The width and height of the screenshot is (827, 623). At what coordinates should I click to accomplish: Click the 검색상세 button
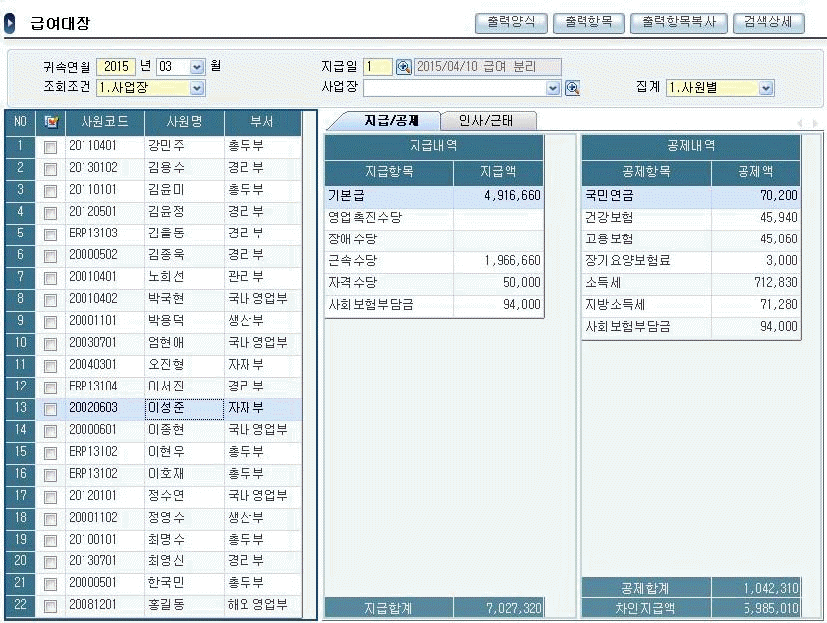coord(768,22)
